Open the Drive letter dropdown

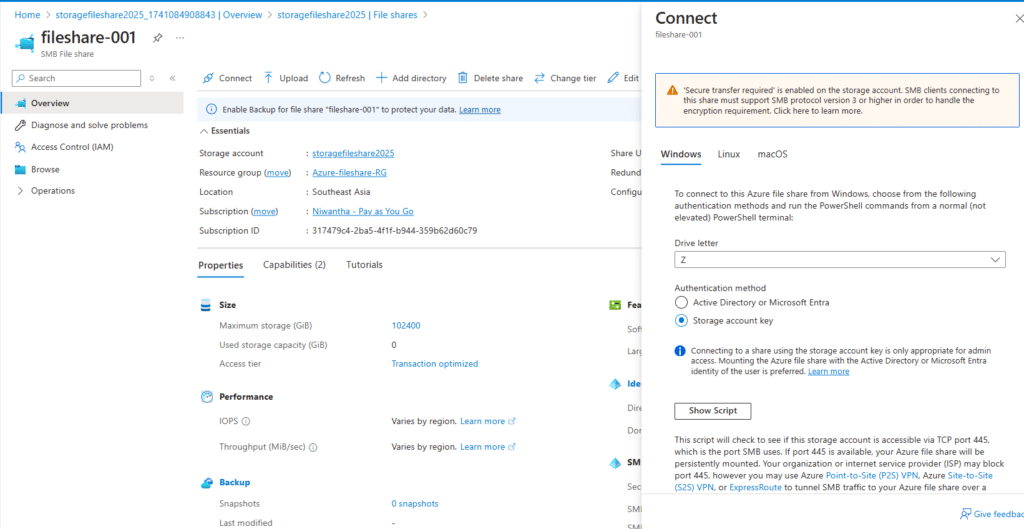[839, 259]
